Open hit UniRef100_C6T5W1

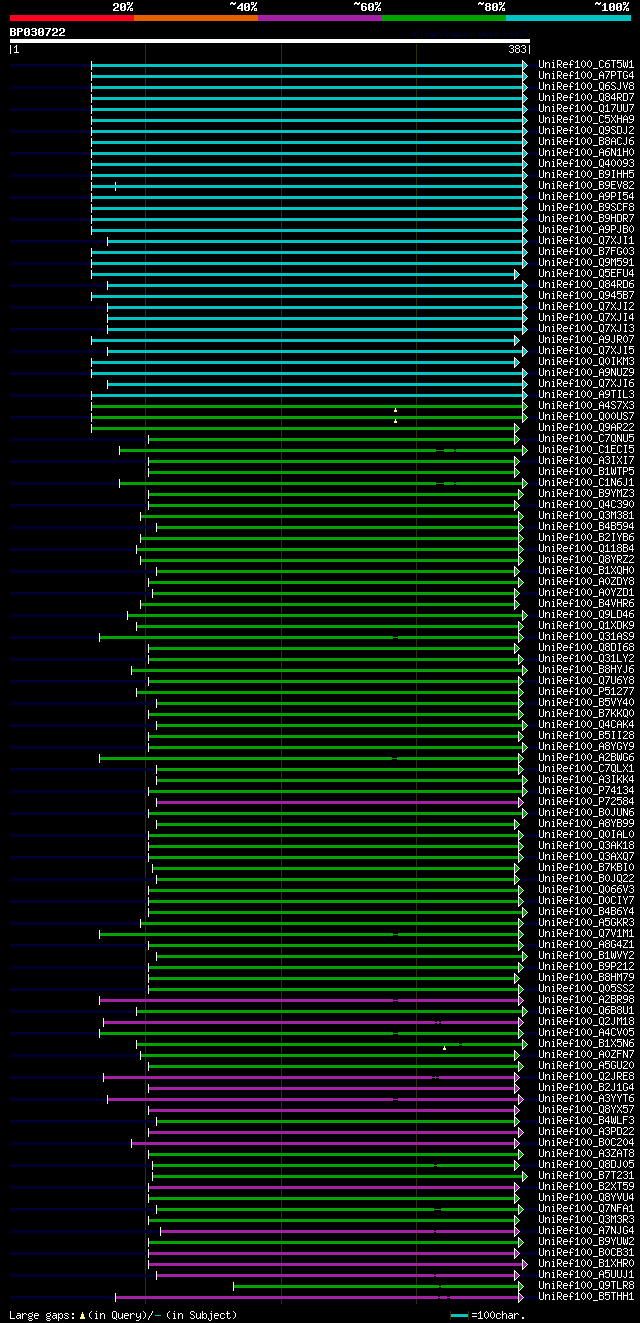point(586,64)
